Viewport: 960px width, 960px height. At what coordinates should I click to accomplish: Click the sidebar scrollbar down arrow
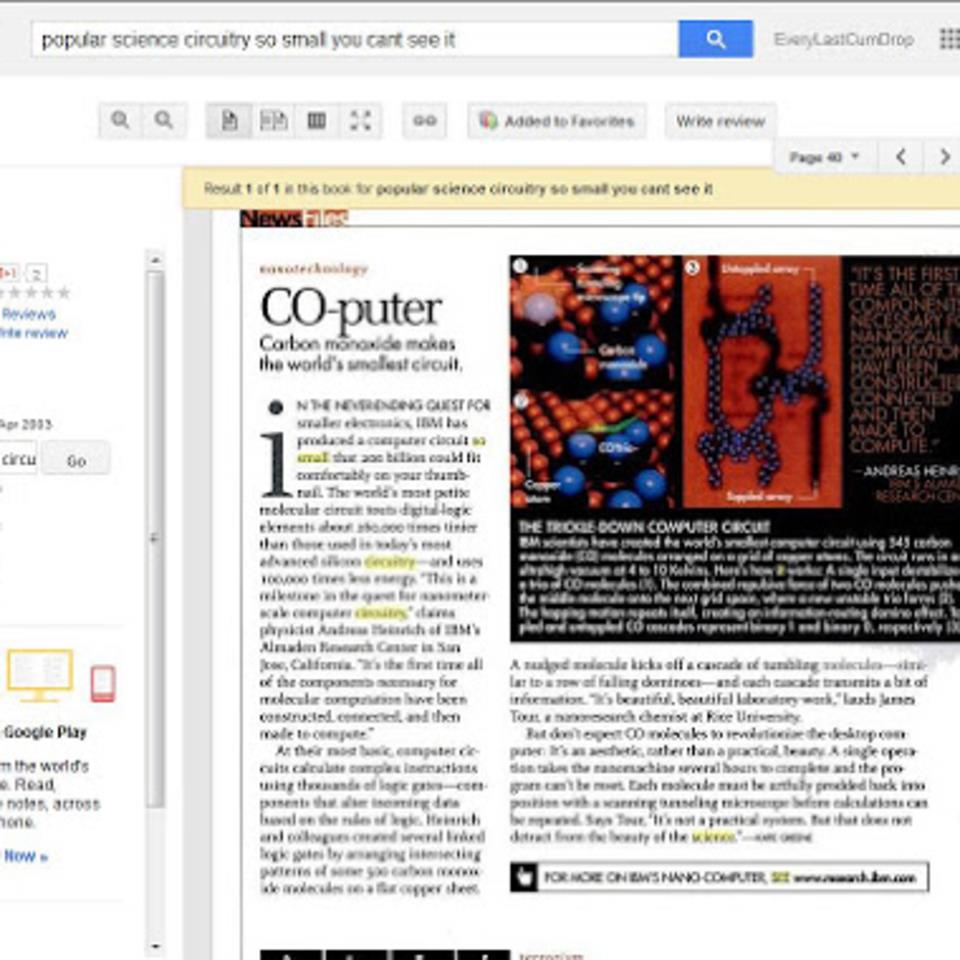coord(156,947)
